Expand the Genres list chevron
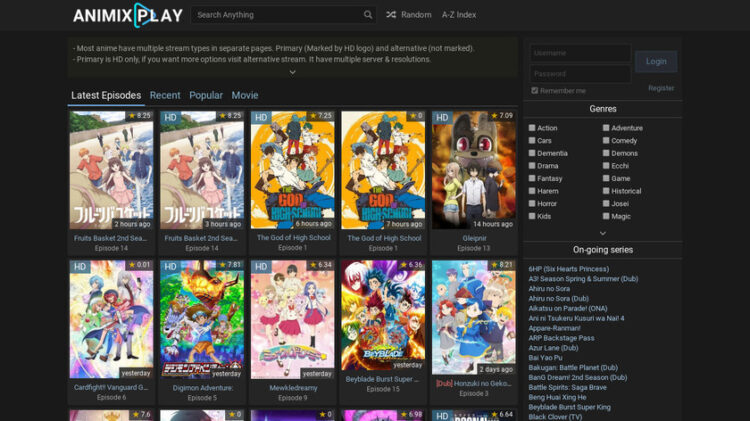 (603, 233)
